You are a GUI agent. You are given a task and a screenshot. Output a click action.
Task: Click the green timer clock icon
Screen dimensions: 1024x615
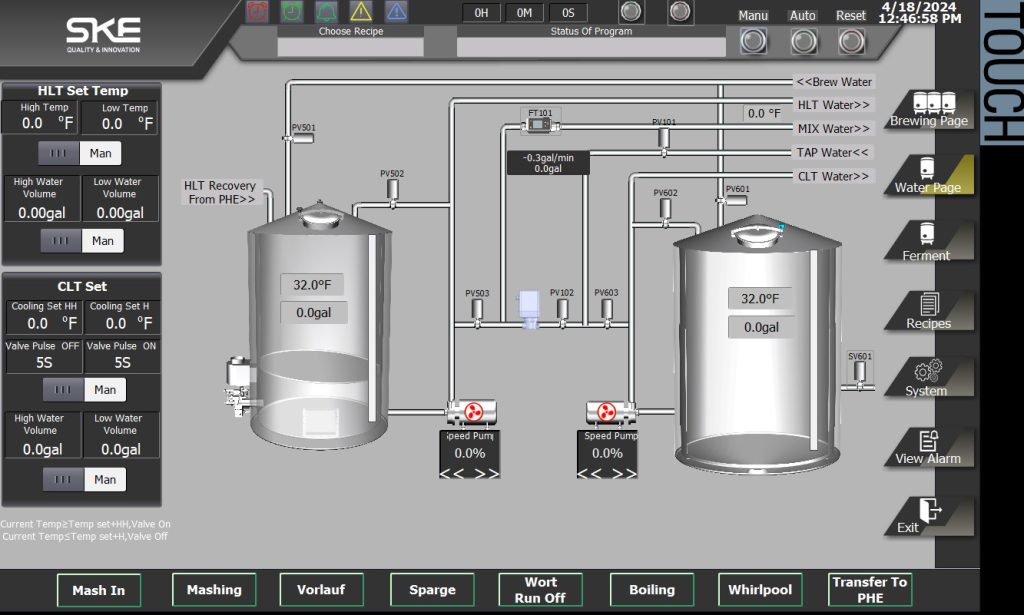(291, 12)
